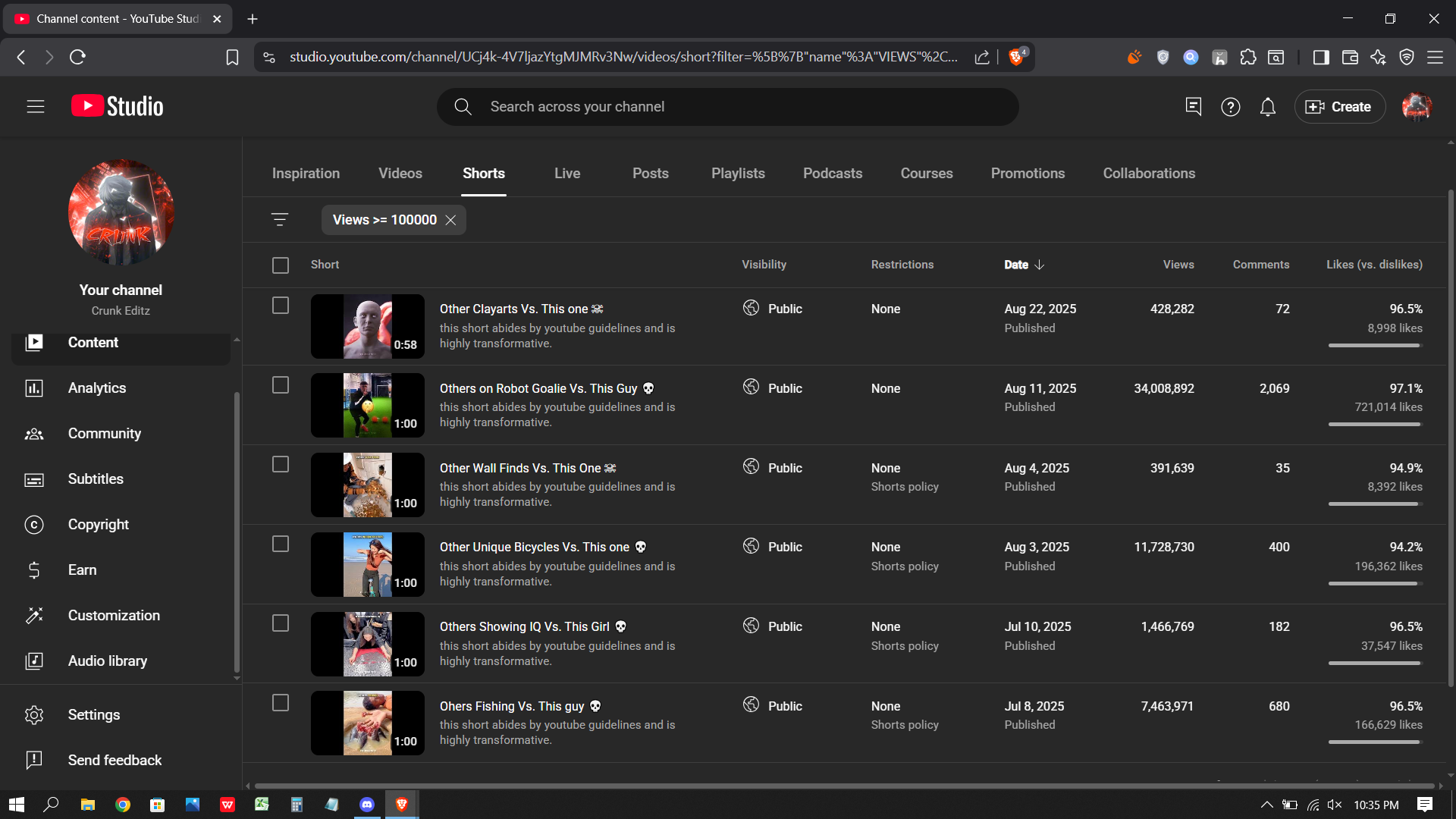Check the Other Clayarts Vs. This one short
This screenshot has width=1456, height=819.
[x=281, y=306]
